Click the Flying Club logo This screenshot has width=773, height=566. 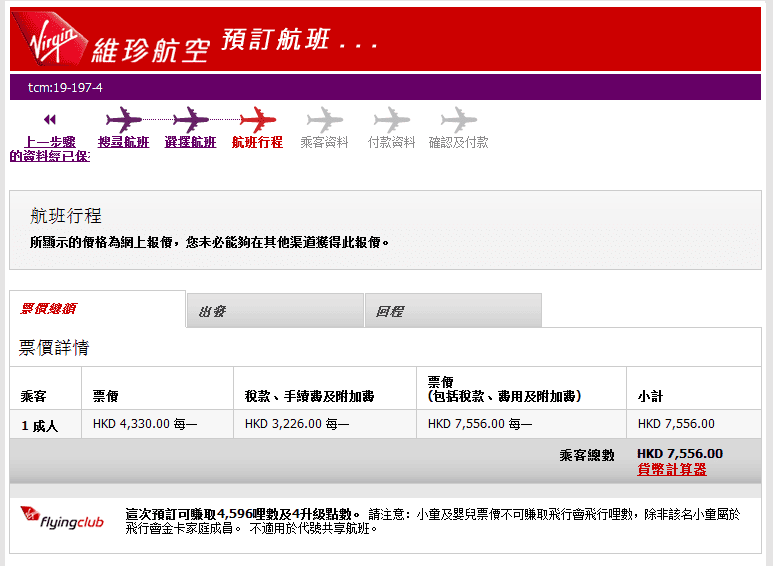click(64, 518)
